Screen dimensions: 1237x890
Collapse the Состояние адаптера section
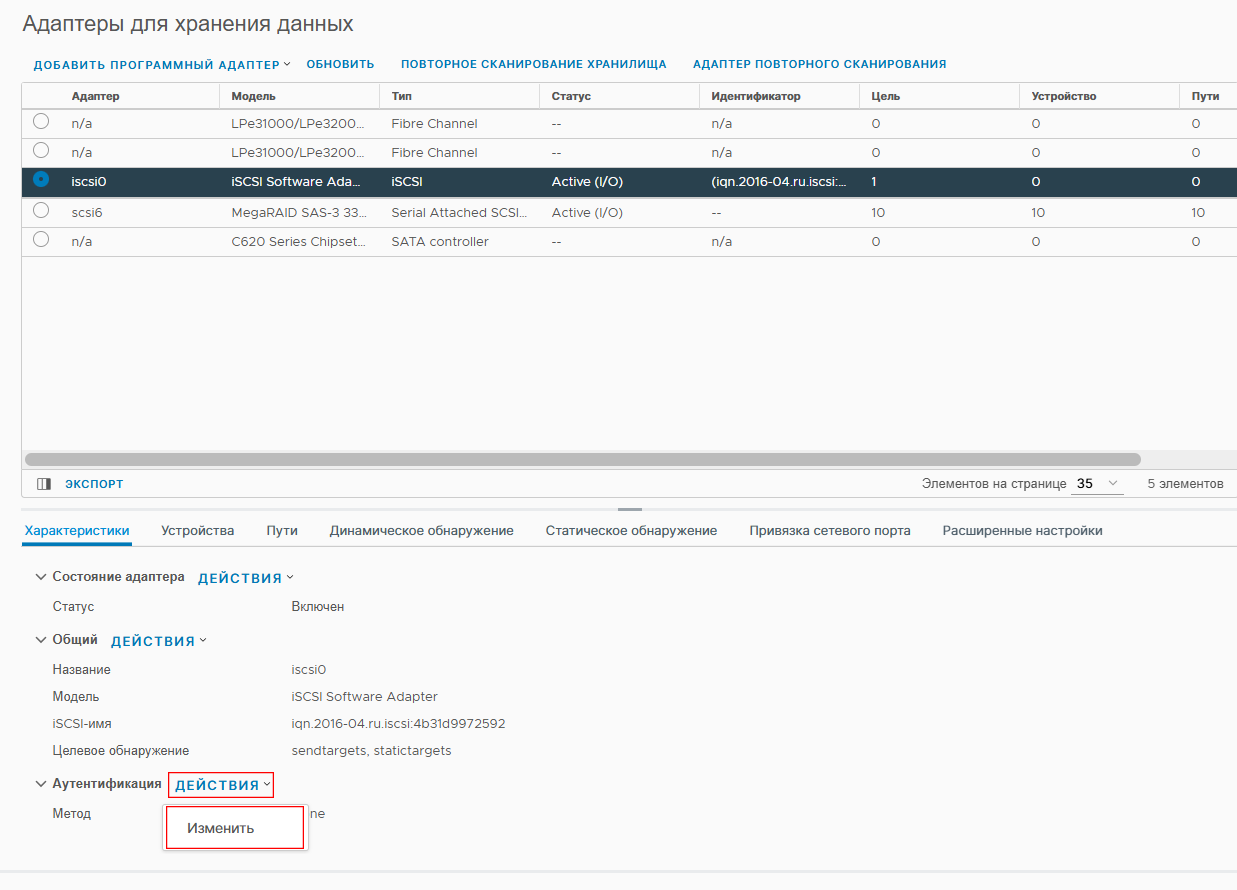[x=41, y=577]
